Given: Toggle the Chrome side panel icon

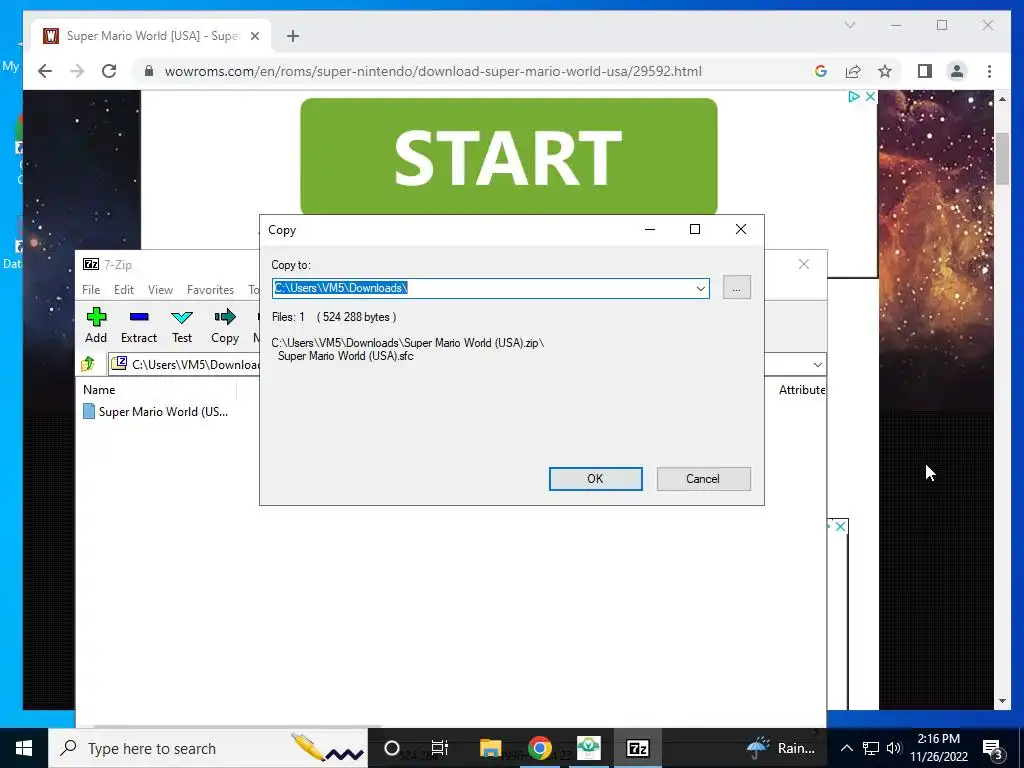Looking at the screenshot, I should tap(925, 71).
